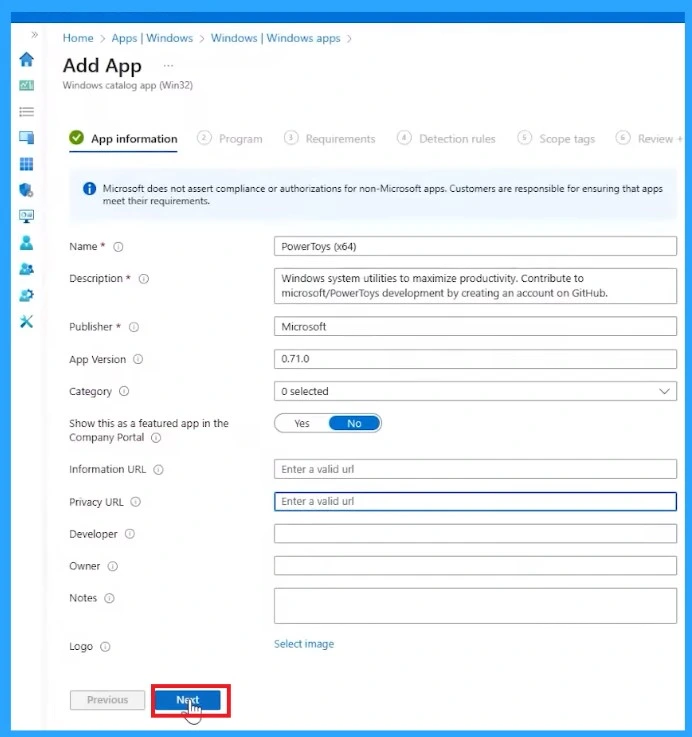The width and height of the screenshot is (692, 737).
Task: Open Tenant administration gear icon
Action: coord(26,295)
